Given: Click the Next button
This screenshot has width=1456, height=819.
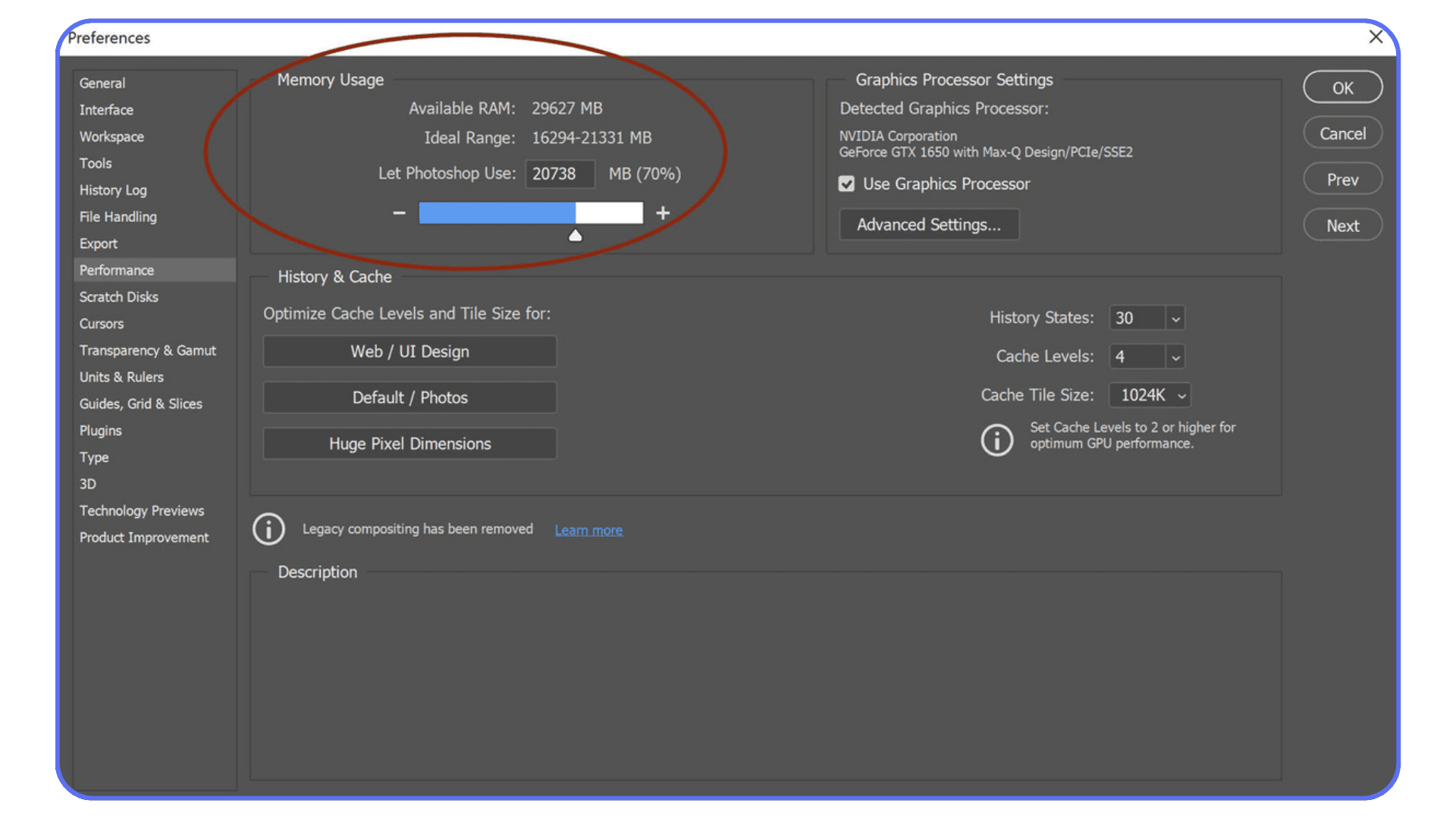Looking at the screenshot, I should click(x=1342, y=224).
